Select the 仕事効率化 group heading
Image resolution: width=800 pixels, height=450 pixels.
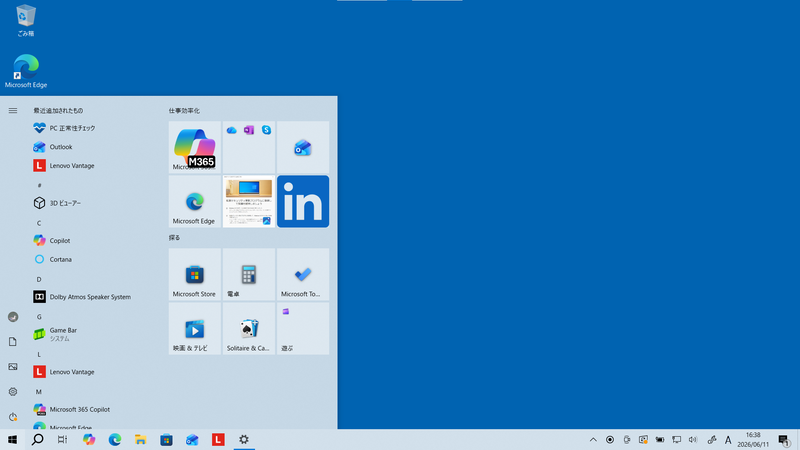(x=184, y=111)
